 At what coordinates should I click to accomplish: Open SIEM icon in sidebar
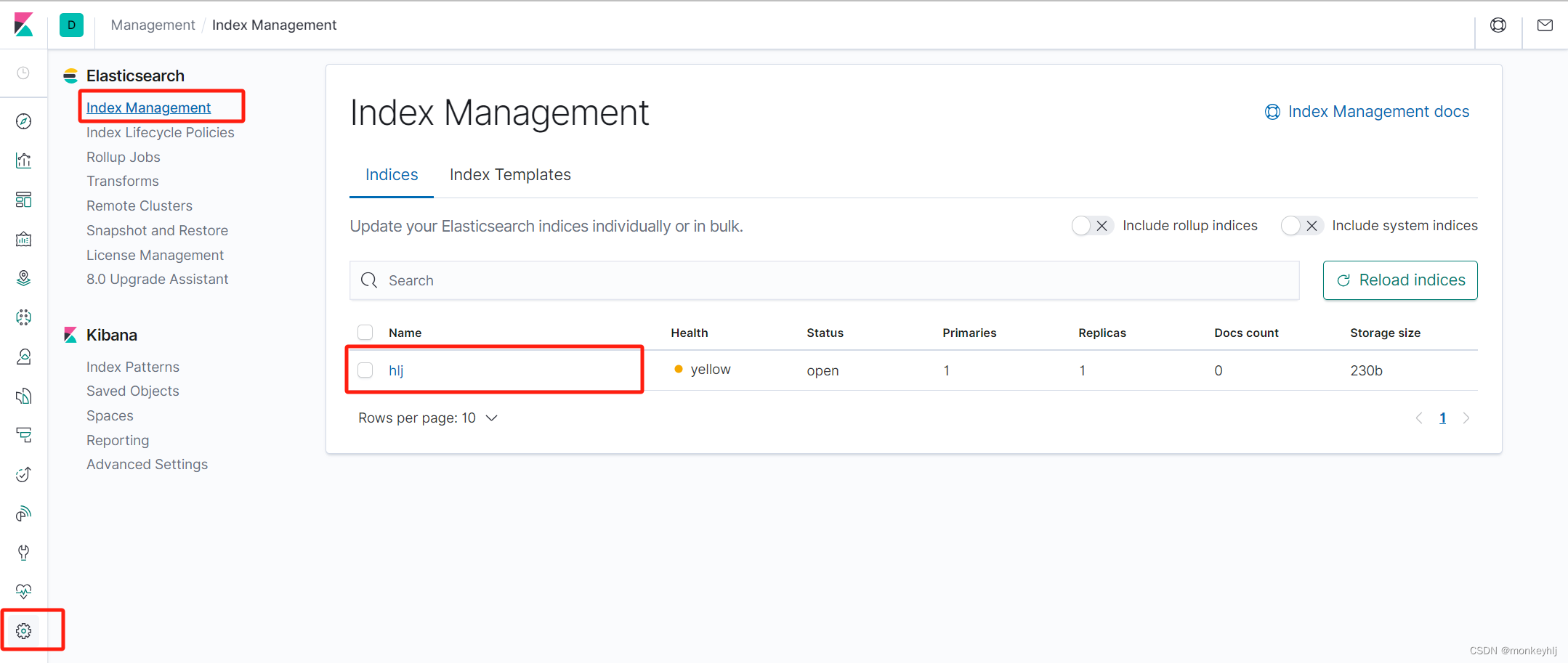pos(23,513)
